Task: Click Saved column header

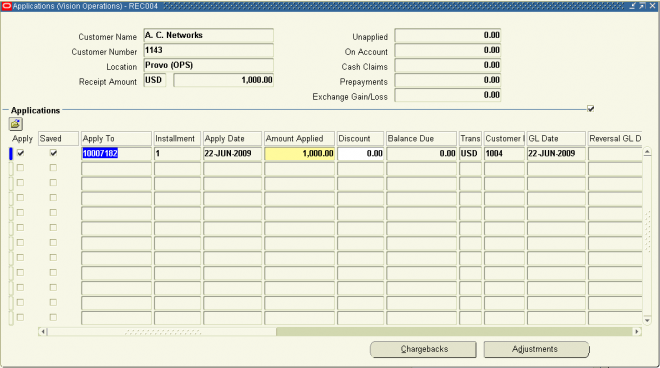Action: click(58, 139)
